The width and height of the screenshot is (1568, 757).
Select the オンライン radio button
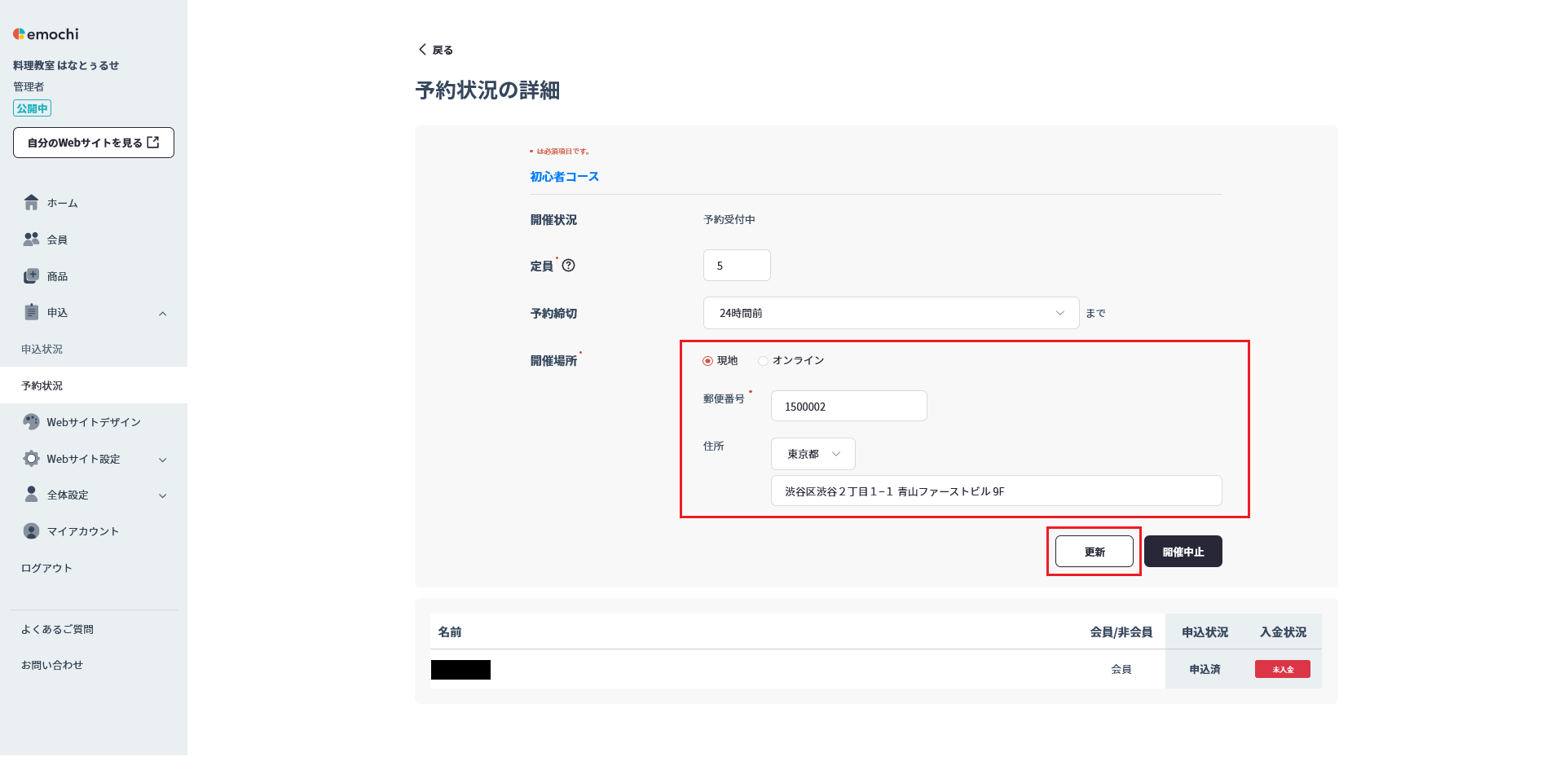(763, 361)
